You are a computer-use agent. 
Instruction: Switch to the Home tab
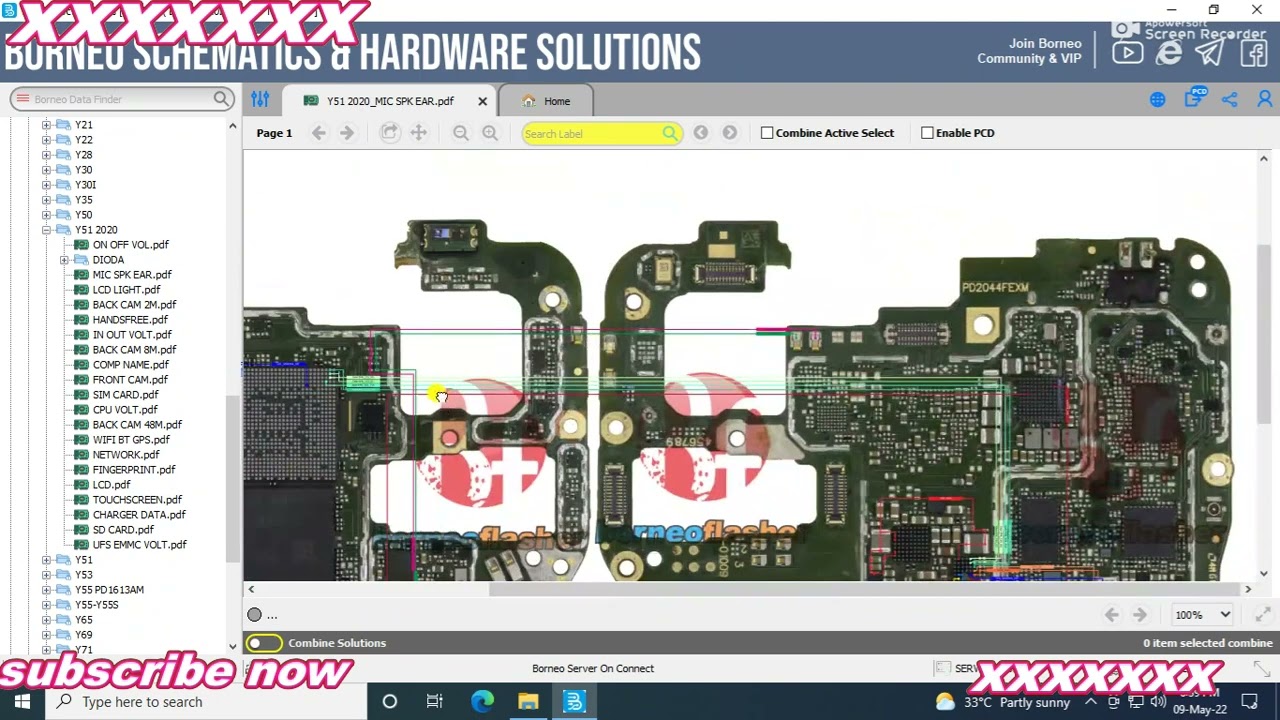(546, 101)
